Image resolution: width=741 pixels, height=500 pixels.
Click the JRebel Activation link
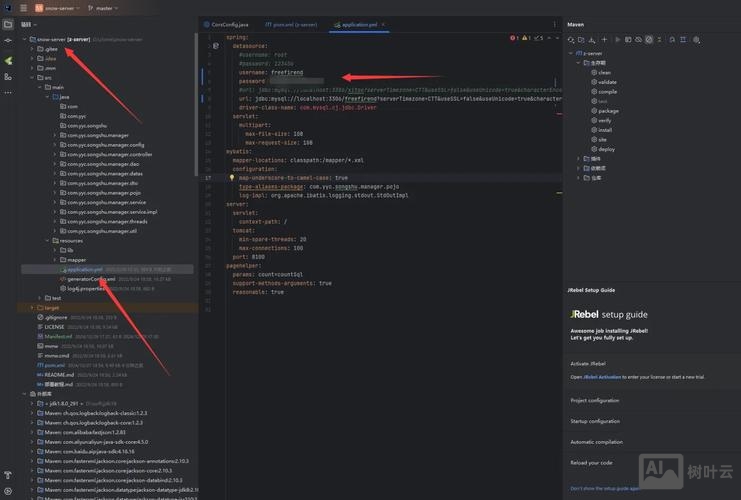click(x=606, y=377)
